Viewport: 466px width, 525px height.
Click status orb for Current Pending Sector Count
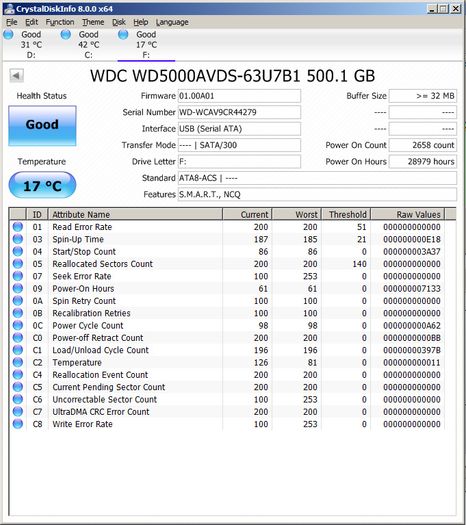click(18, 387)
